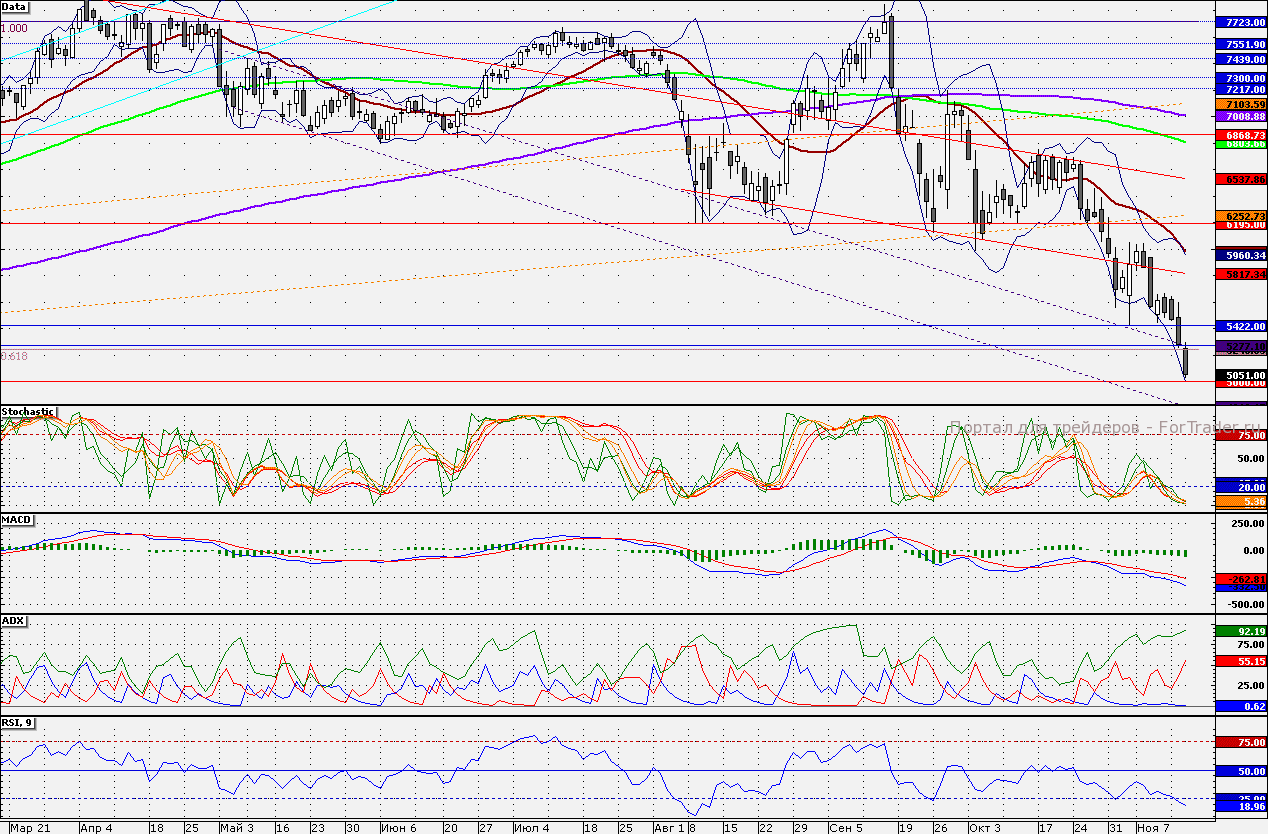The image size is (1268, 834).
Task: Select the orange 7103.59 price tag
Action: click(1239, 104)
